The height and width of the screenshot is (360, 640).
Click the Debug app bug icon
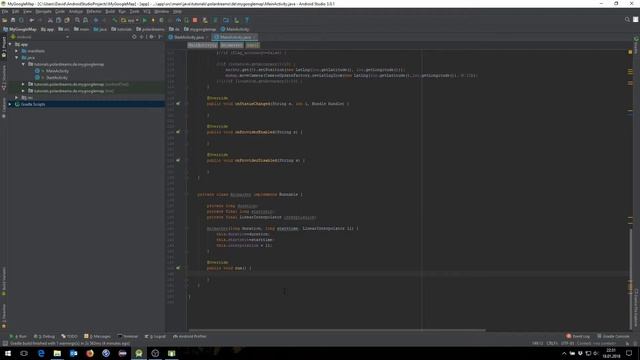[x=162, y=20]
